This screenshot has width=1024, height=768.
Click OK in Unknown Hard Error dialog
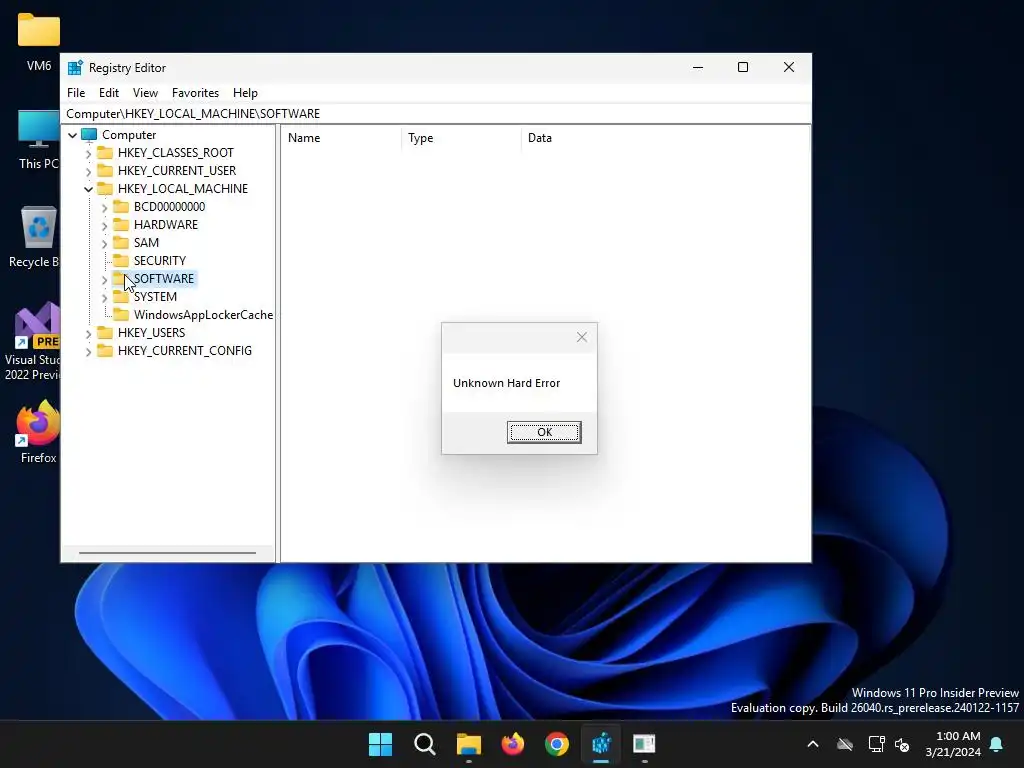click(544, 432)
